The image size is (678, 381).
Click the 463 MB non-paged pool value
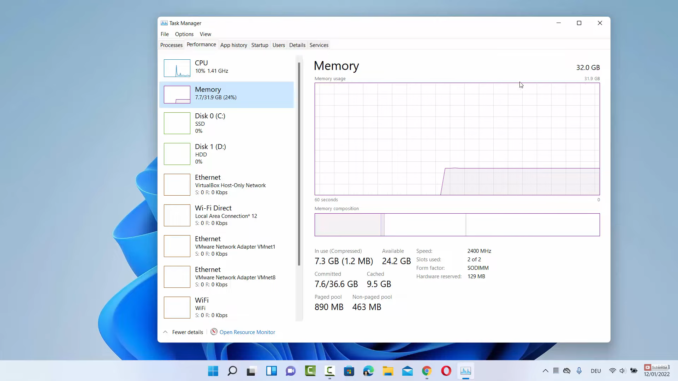point(367,307)
